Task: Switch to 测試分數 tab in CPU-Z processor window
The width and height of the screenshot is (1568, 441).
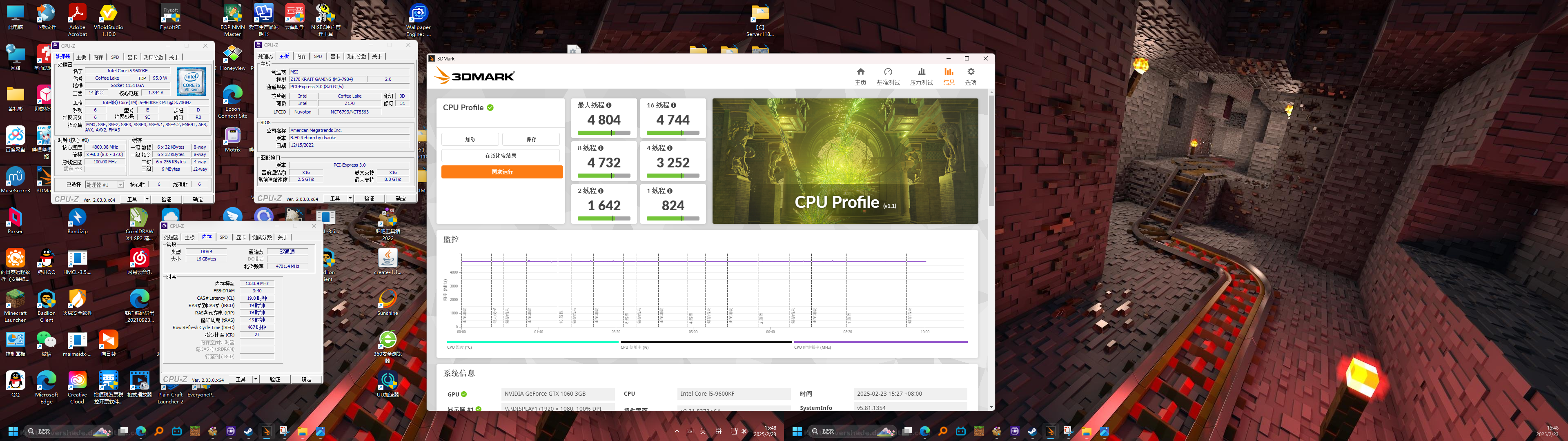Action: (x=154, y=57)
